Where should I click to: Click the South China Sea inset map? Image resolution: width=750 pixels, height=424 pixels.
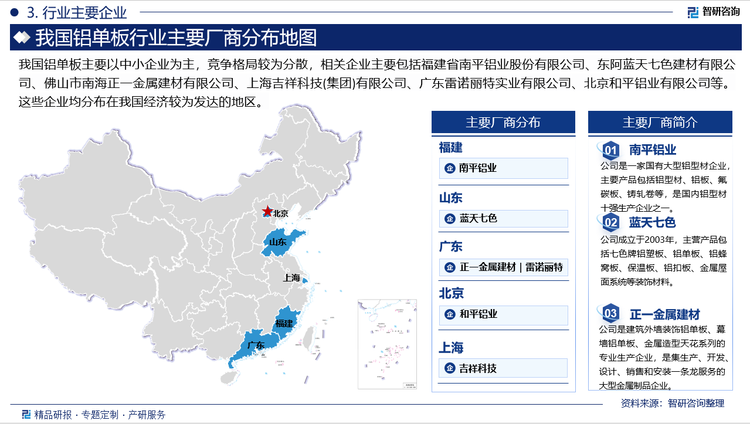pos(387,345)
